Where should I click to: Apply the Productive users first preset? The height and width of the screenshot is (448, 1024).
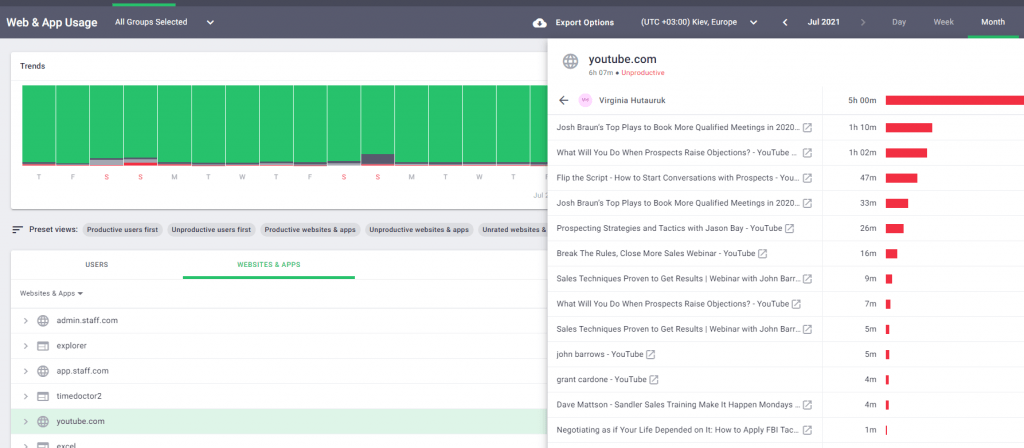pos(123,230)
